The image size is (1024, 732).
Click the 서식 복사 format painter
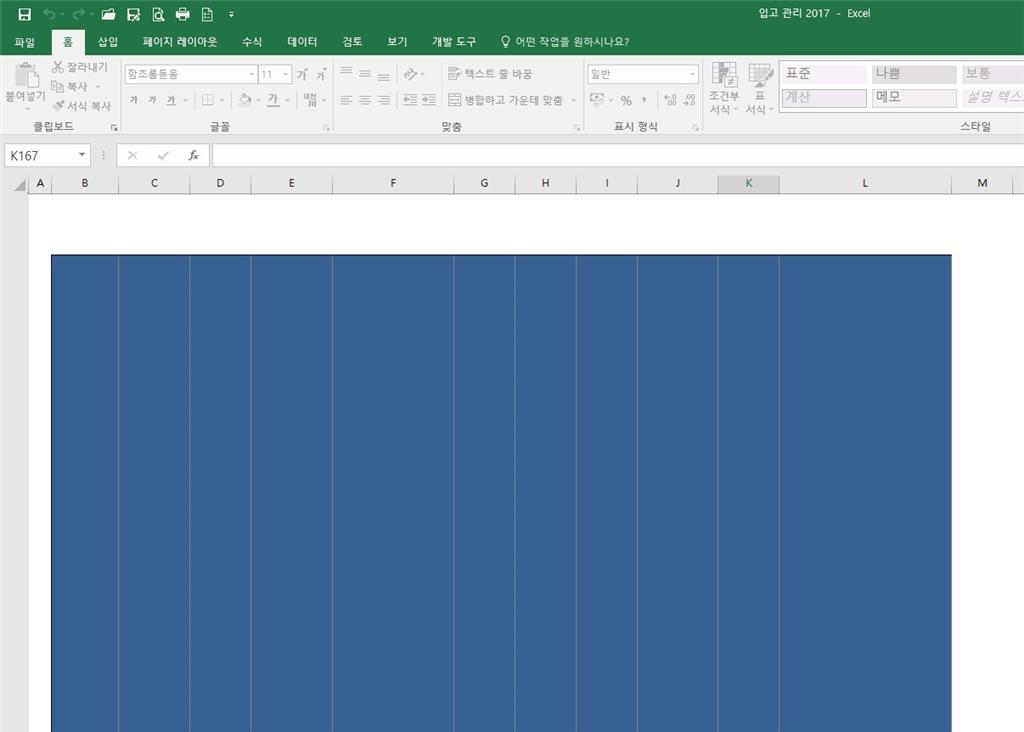[82, 105]
